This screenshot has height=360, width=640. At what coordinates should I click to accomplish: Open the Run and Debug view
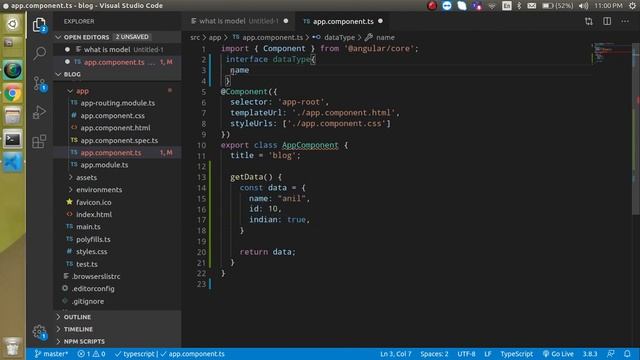[39, 112]
